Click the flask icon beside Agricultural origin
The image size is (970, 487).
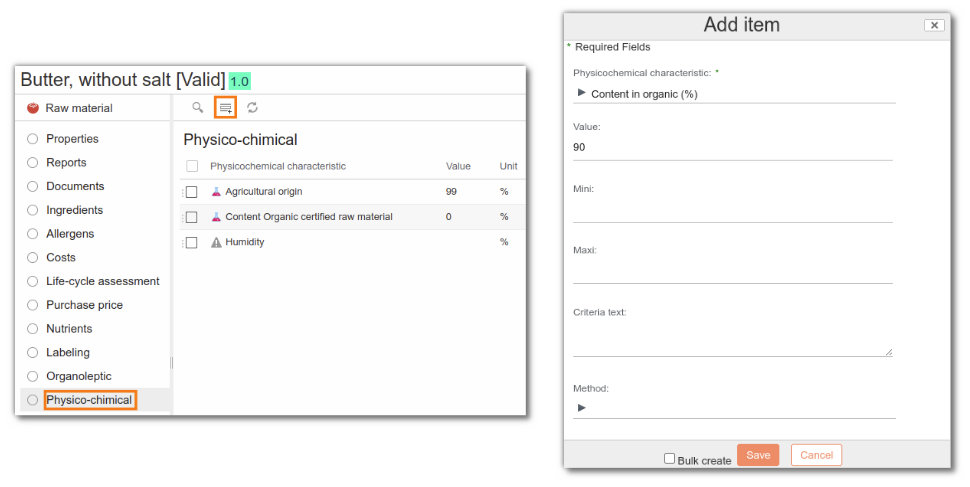216,191
